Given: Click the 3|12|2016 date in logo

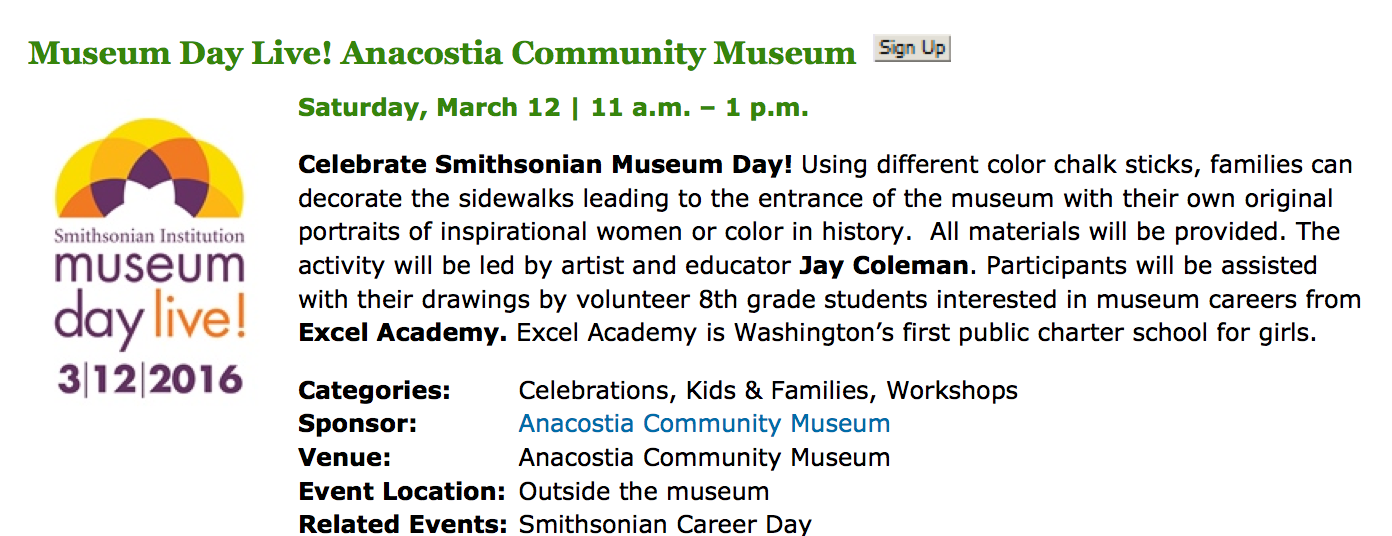Looking at the screenshot, I should tap(150, 380).
